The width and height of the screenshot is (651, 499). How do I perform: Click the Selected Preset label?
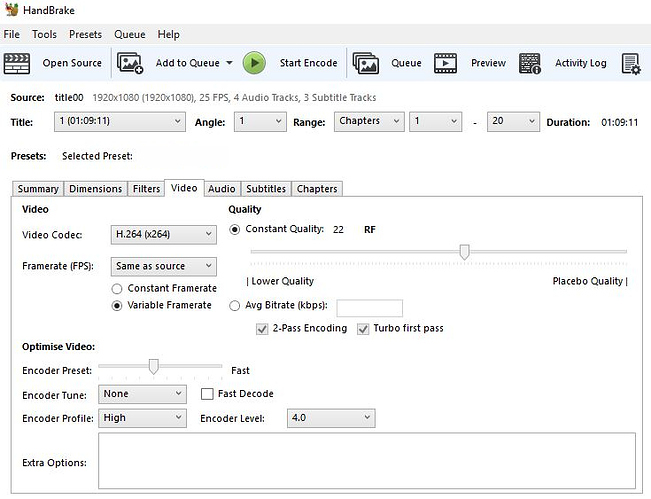[x=97, y=156]
